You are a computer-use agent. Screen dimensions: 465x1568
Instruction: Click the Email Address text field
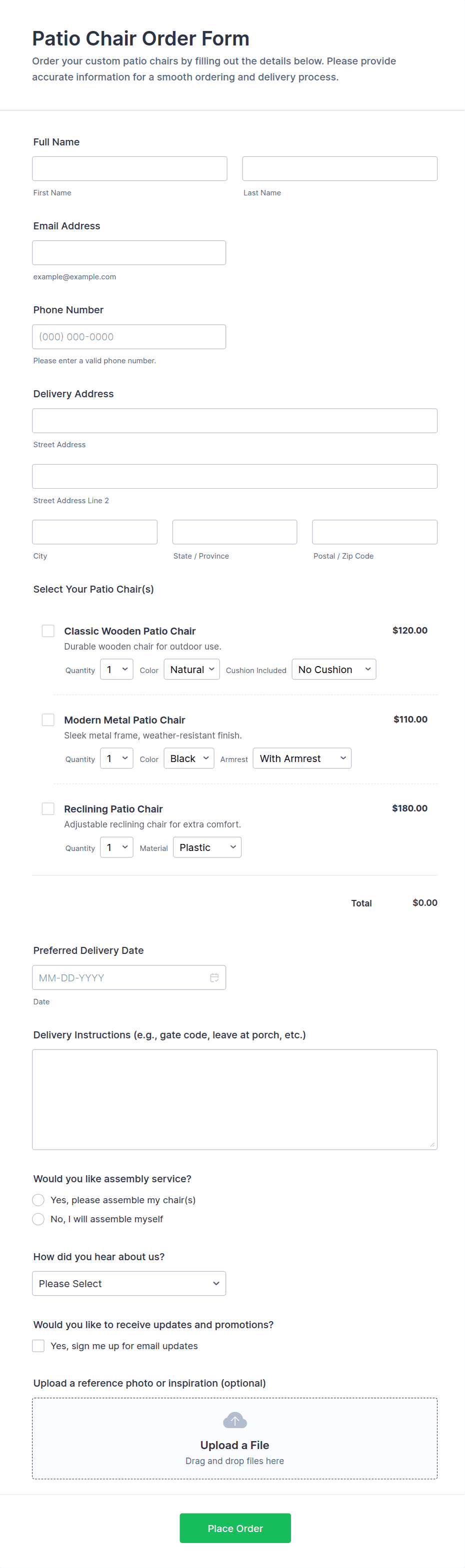[x=128, y=253]
